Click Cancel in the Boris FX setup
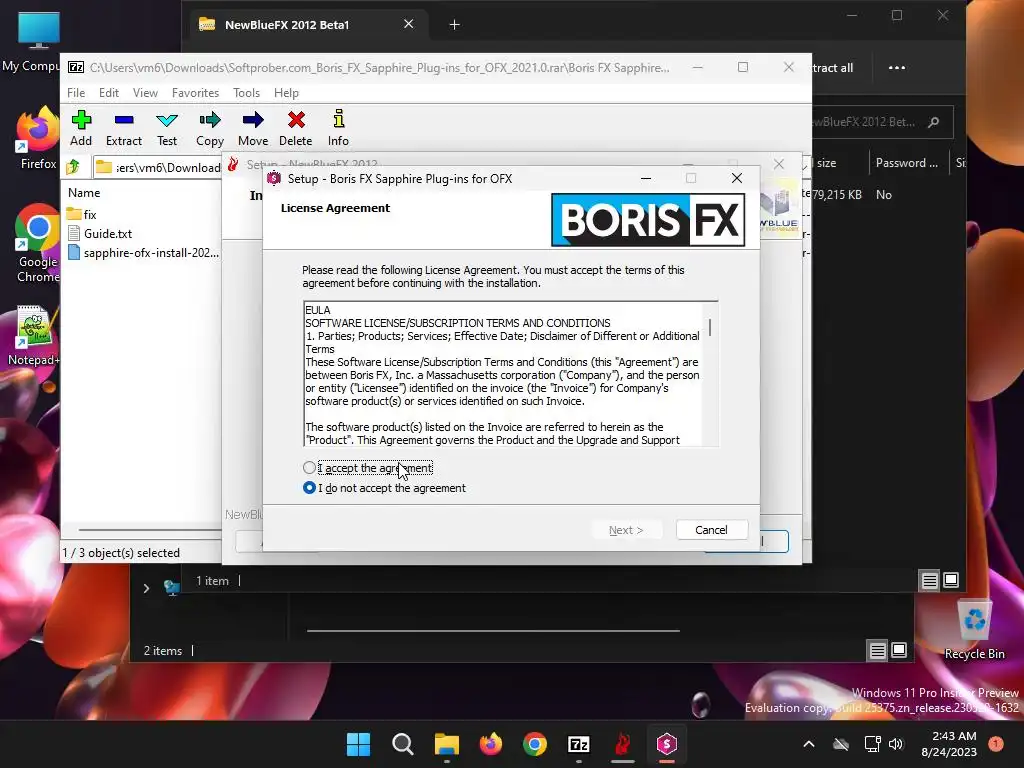This screenshot has height=768, width=1024. pos(711,530)
